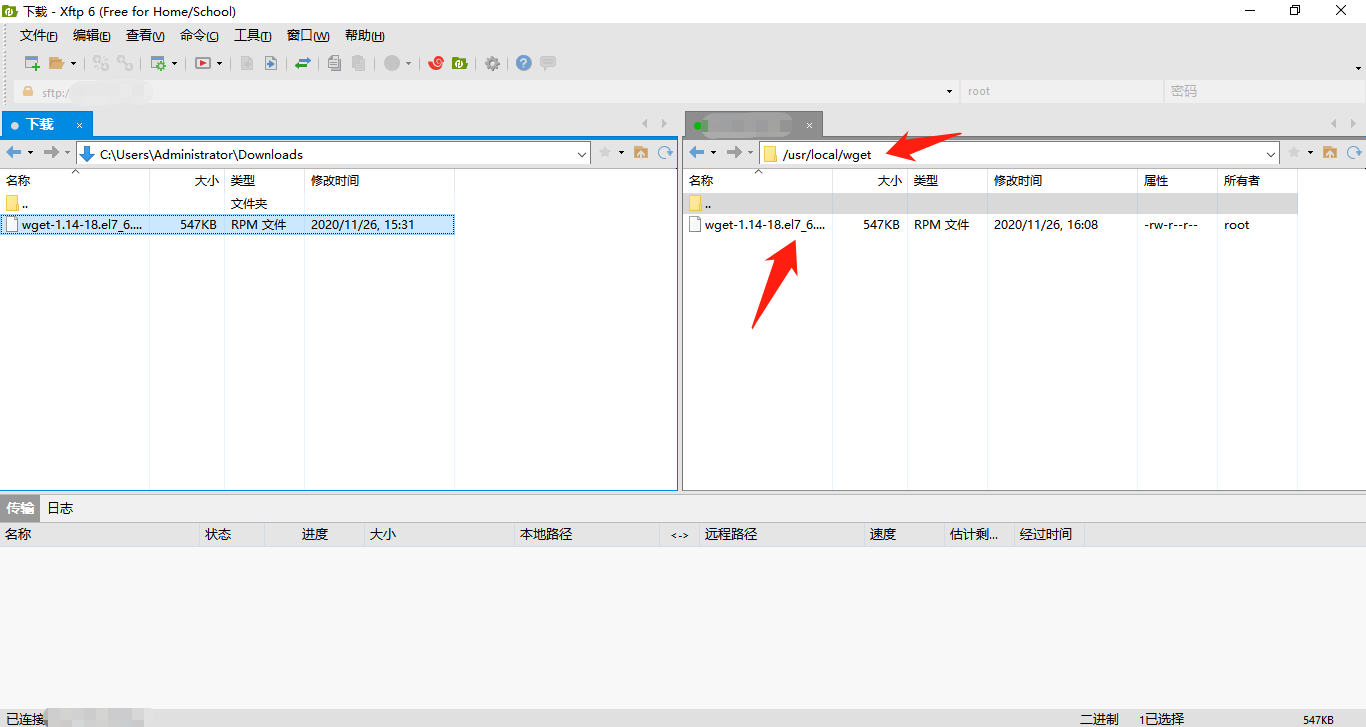Open the 命令(C) menu

point(199,35)
